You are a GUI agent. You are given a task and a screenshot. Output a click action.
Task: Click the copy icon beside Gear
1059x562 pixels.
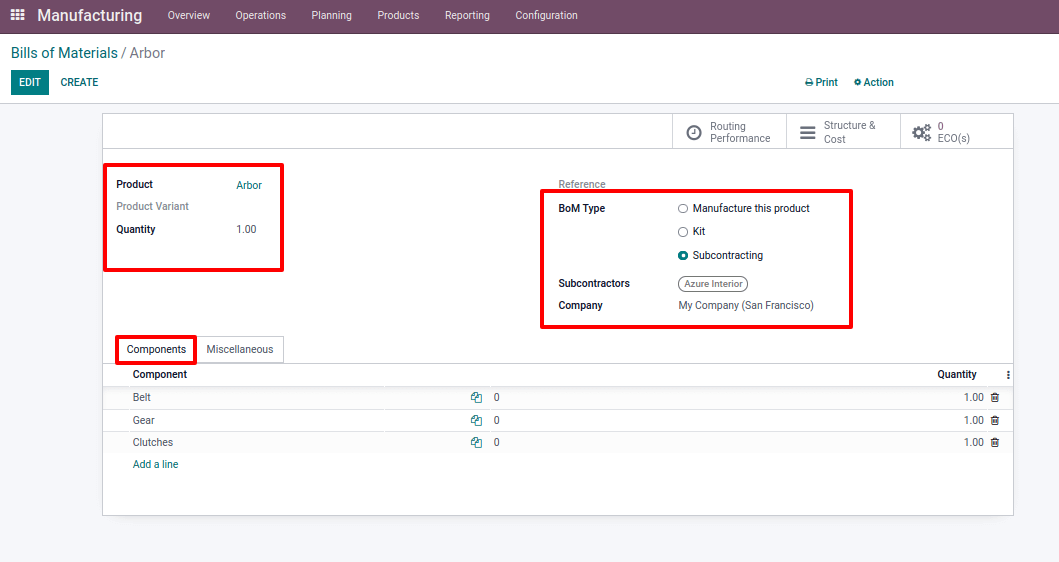(x=476, y=421)
